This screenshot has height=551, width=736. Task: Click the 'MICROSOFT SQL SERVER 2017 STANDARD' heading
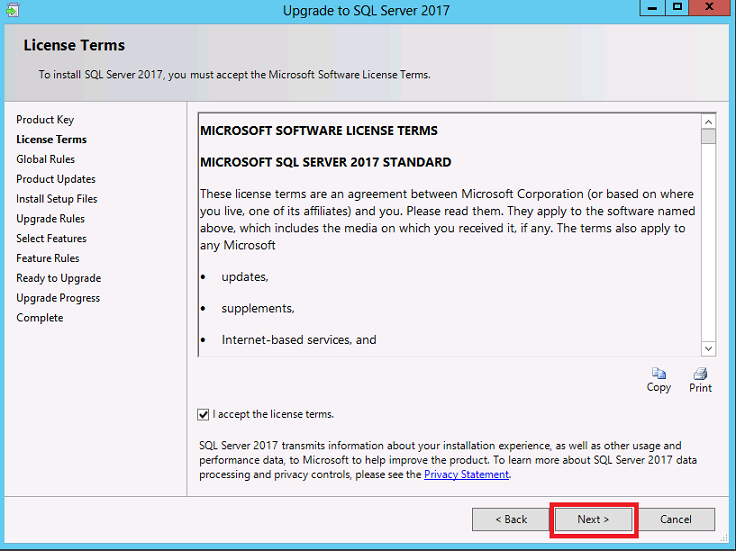325,162
